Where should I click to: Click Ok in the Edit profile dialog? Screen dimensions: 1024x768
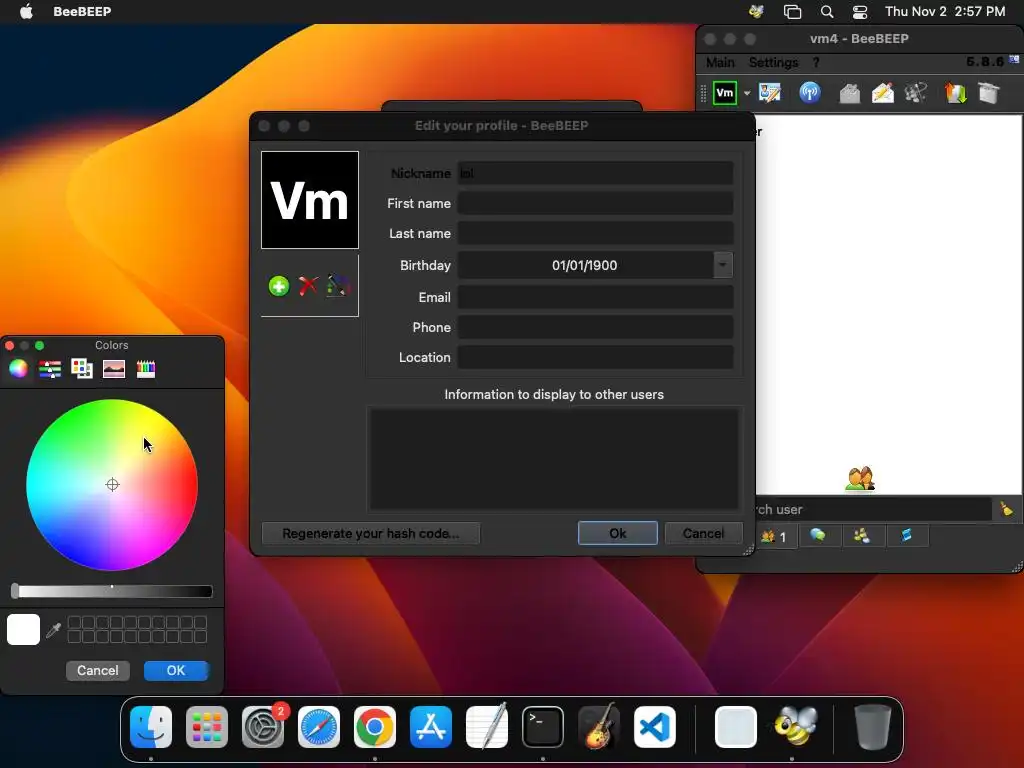click(x=618, y=534)
